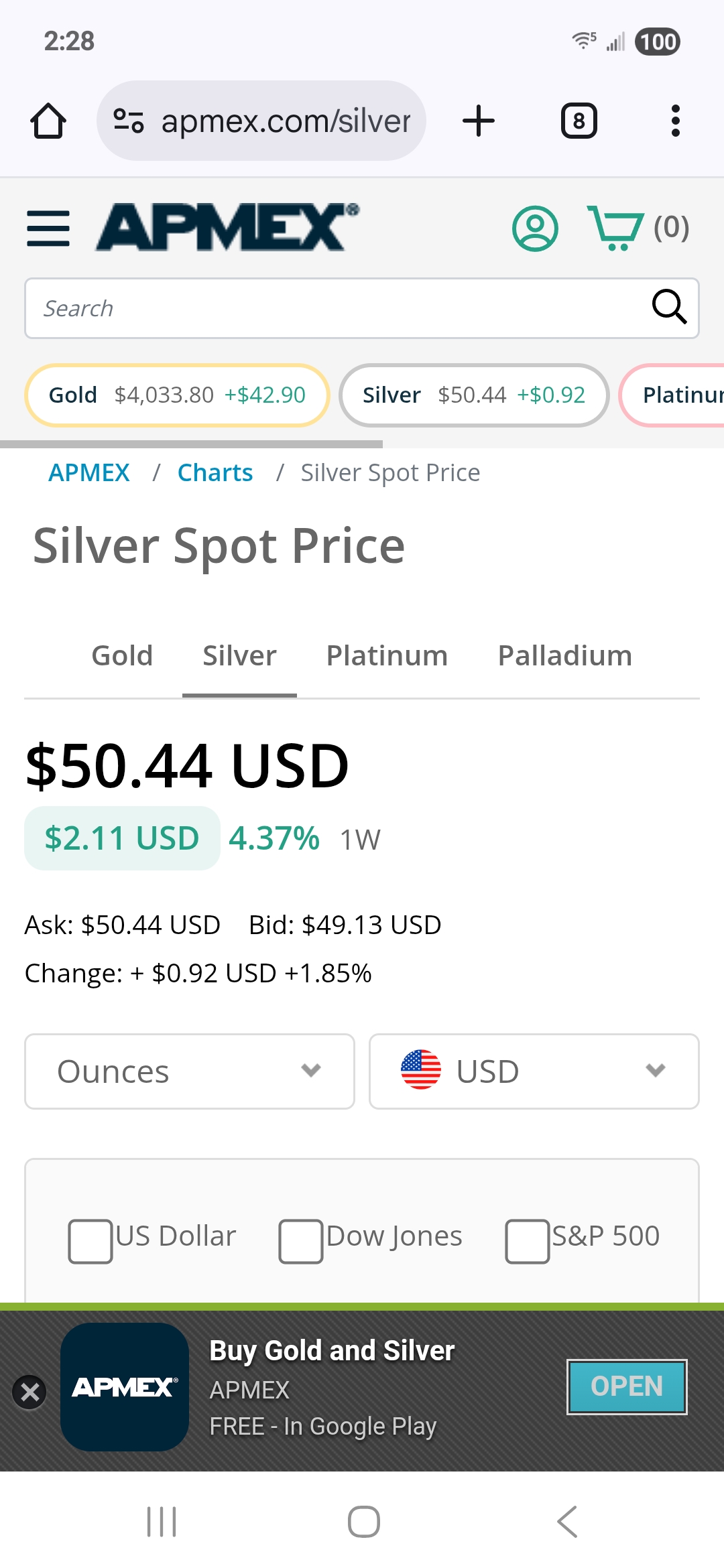Open the USD currency dropdown
The width and height of the screenshot is (724, 1568).
point(534,1071)
